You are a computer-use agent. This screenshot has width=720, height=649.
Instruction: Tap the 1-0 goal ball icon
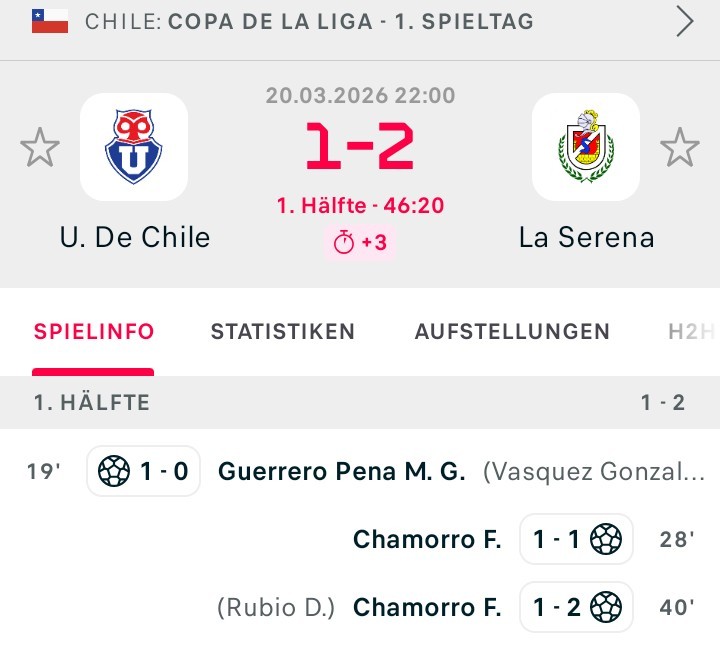tap(114, 471)
